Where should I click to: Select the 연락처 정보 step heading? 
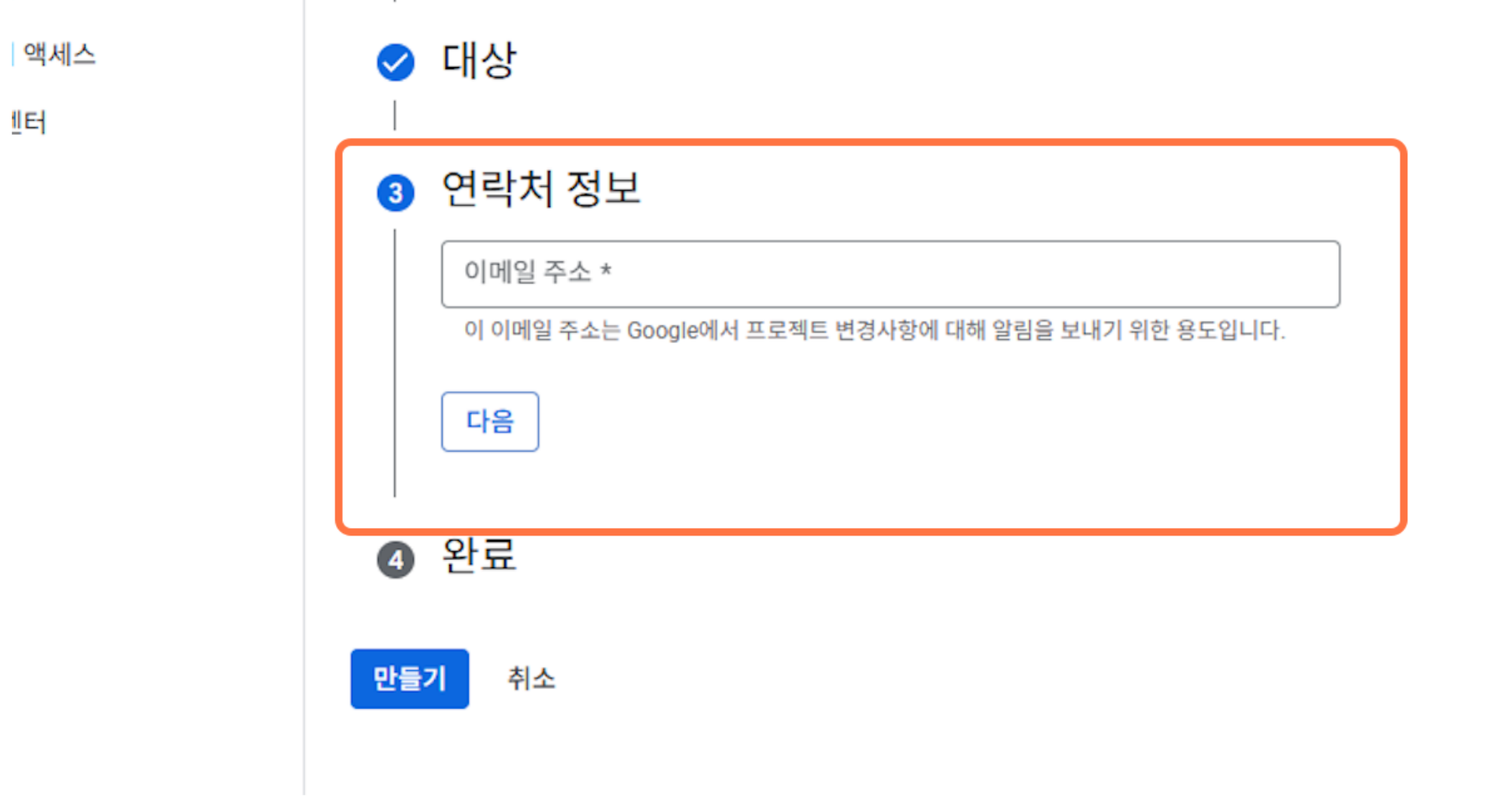coord(541,189)
